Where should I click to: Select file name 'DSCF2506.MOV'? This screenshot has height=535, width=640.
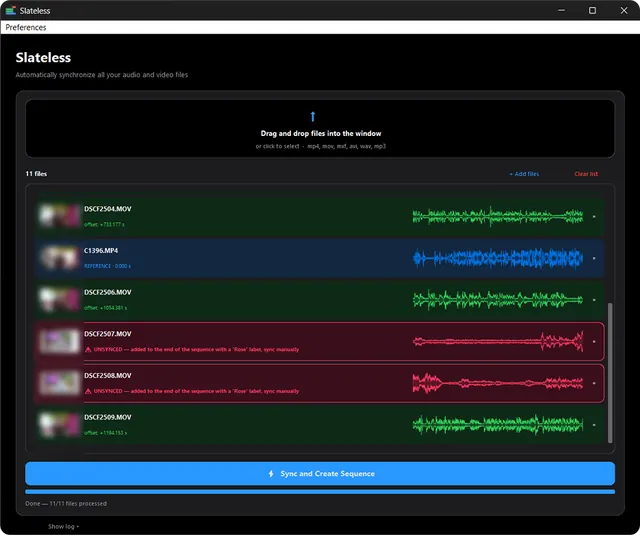(x=108, y=292)
